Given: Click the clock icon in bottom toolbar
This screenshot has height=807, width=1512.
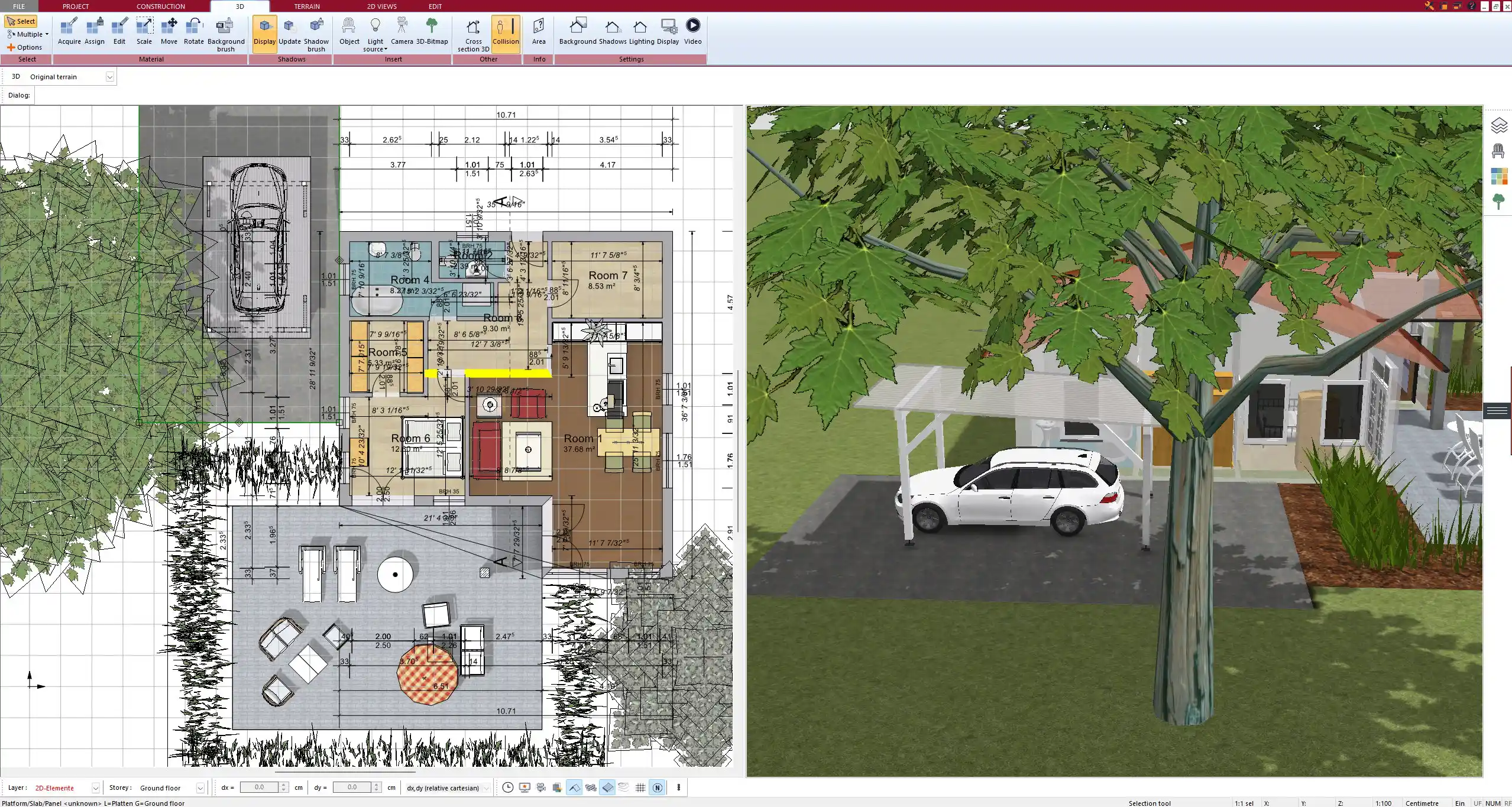Looking at the screenshot, I should click(507, 787).
